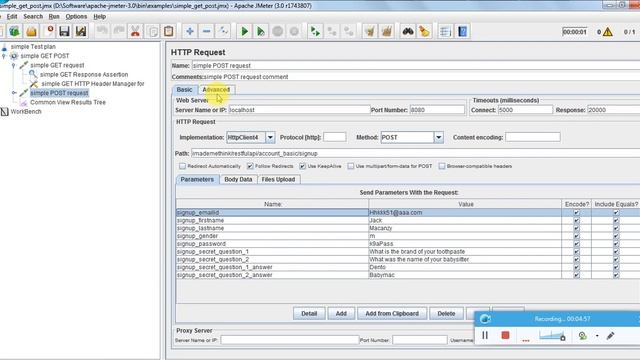Expand all tree nodes with plus icon

tap(189, 31)
